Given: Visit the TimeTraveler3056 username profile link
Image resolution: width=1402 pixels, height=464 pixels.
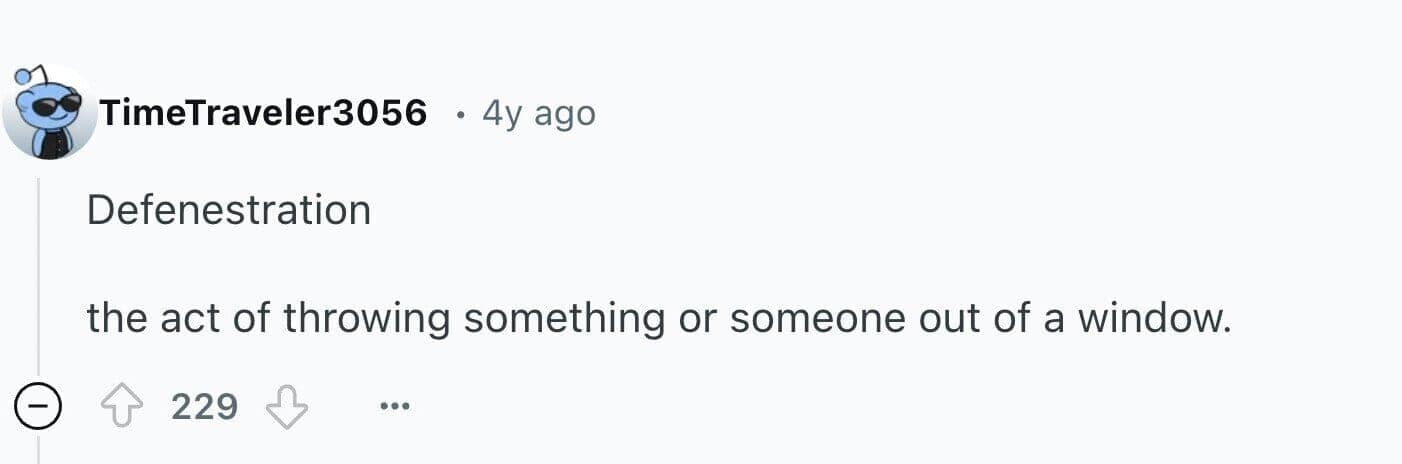Looking at the screenshot, I should point(262,113).
